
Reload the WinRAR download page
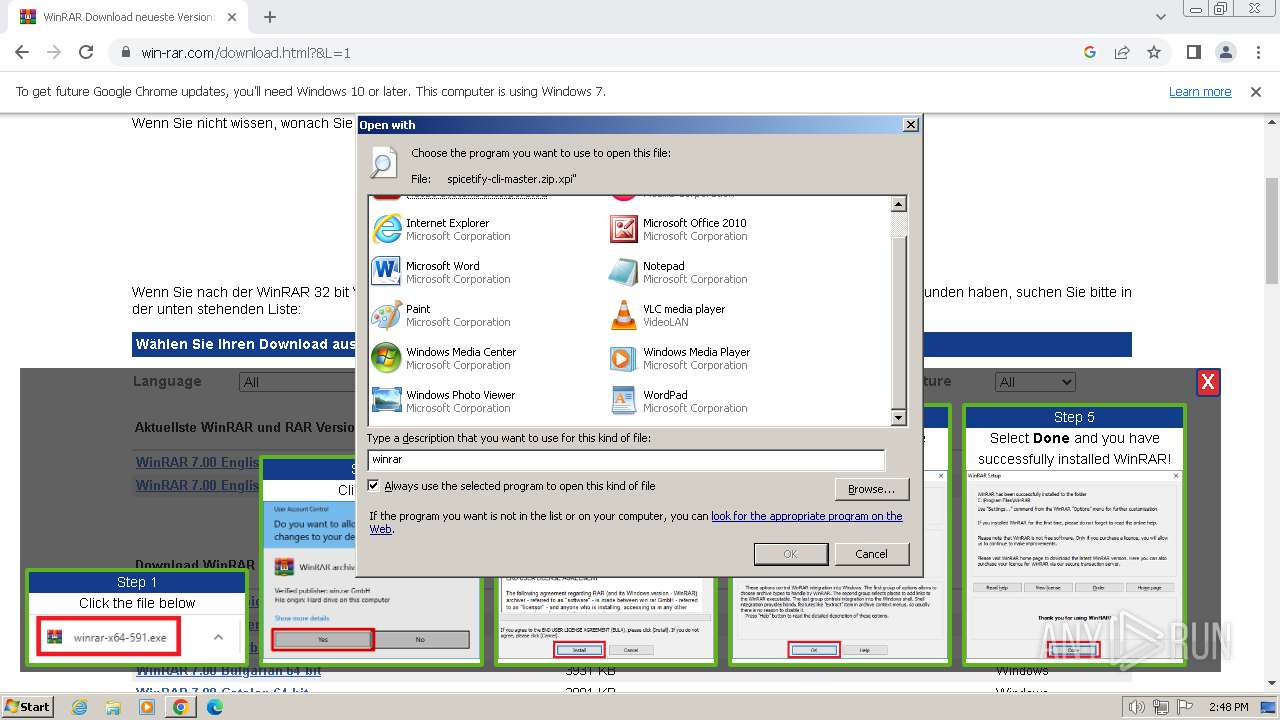click(x=86, y=52)
